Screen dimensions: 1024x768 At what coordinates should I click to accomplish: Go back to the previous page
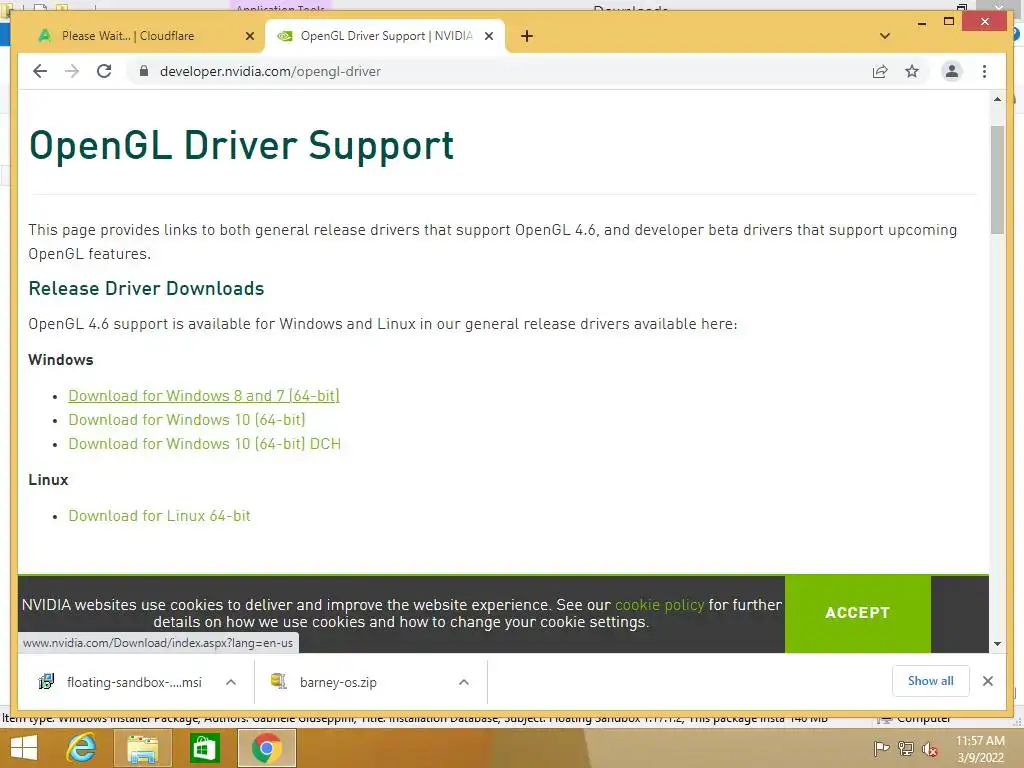click(40, 71)
